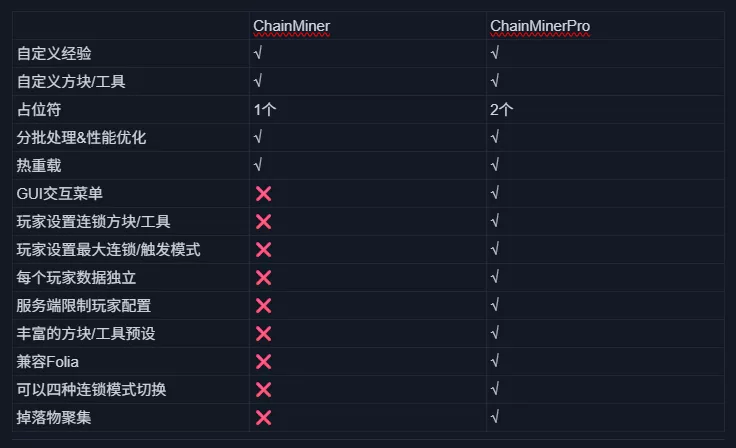
Task: Click the red X in 服务端限制玩家配置 row
Action: [263, 305]
